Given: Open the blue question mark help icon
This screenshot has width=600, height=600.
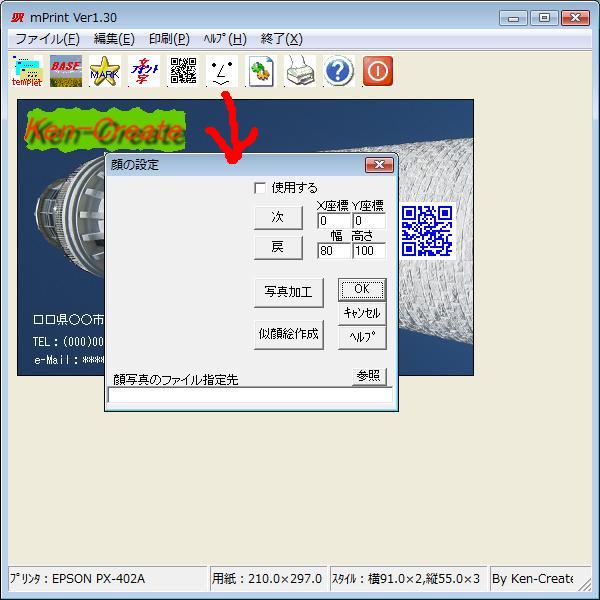Looking at the screenshot, I should coord(339,71).
